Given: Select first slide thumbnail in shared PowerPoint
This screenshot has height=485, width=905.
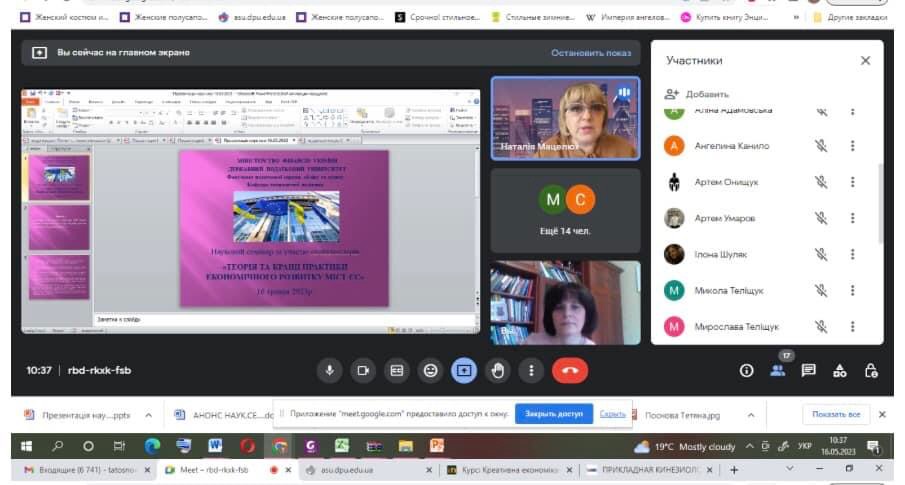Looking at the screenshot, I should tap(59, 177).
